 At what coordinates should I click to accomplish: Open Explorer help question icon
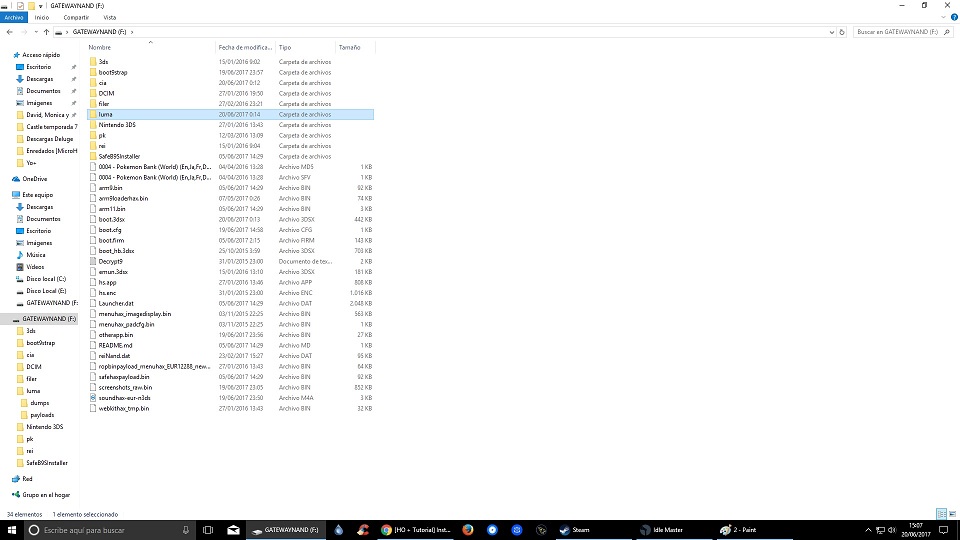pos(954,18)
